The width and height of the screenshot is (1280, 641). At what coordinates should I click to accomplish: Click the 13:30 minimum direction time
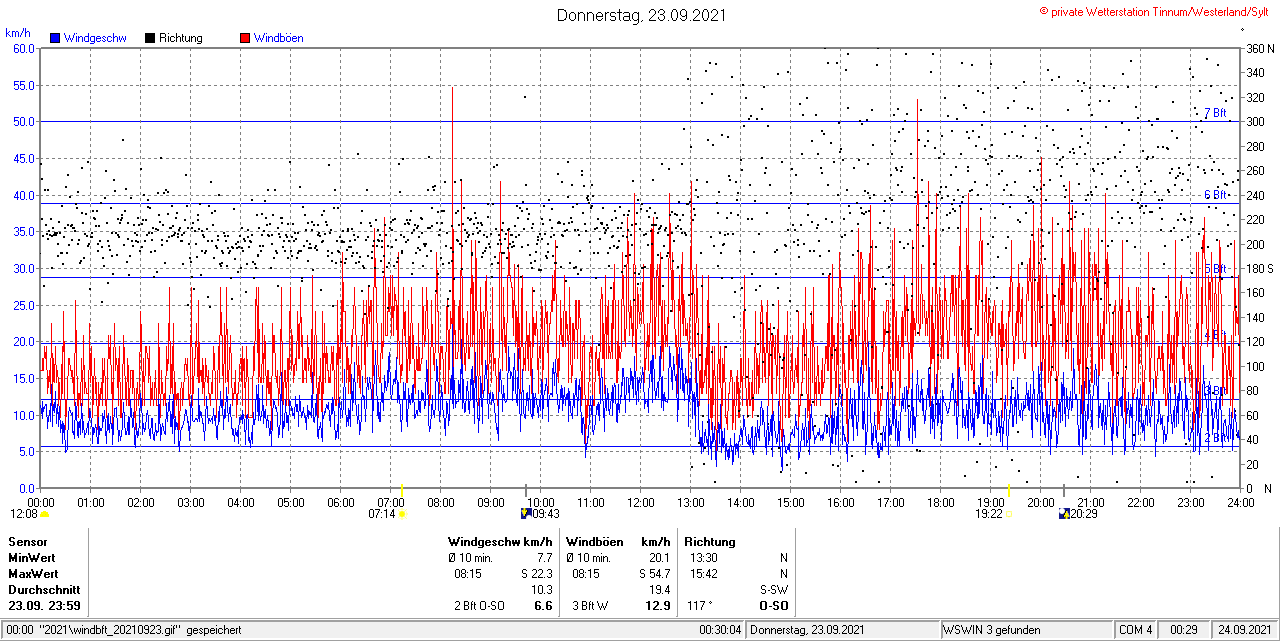click(x=702, y=558)
